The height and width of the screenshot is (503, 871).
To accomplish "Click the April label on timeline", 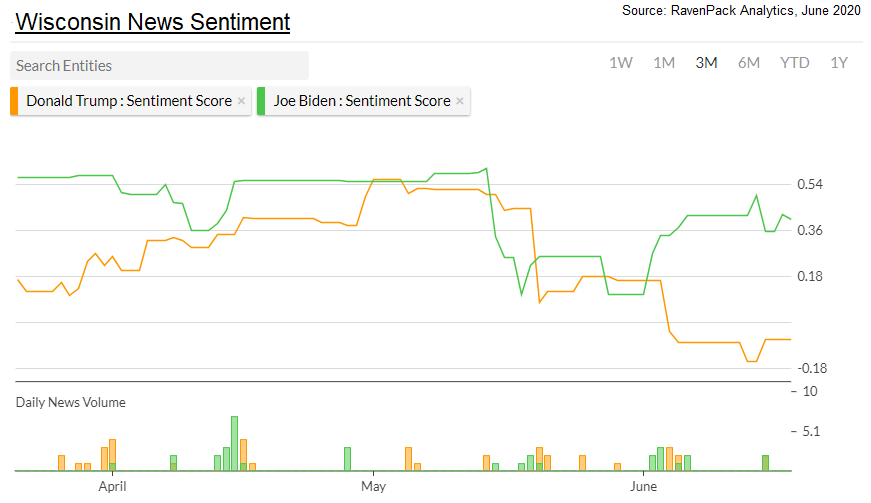I will click(x=112, y=487).
